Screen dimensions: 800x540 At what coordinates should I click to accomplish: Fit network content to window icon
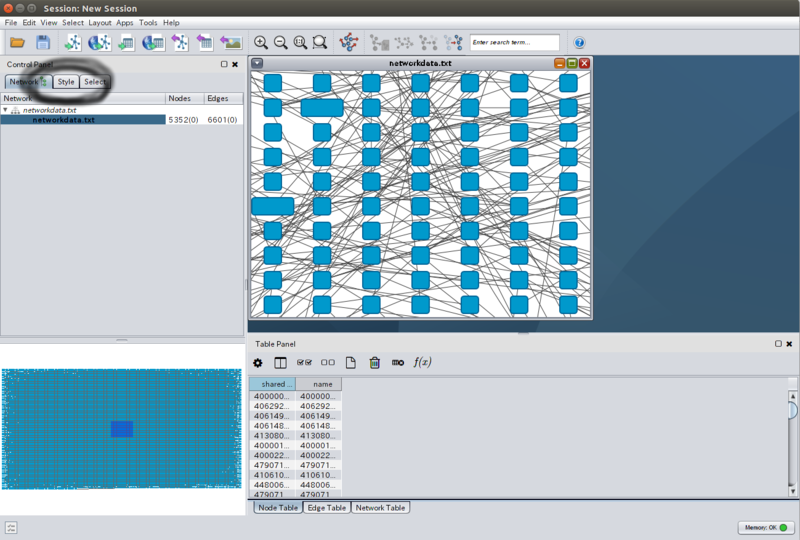click(x=300, y=42)
